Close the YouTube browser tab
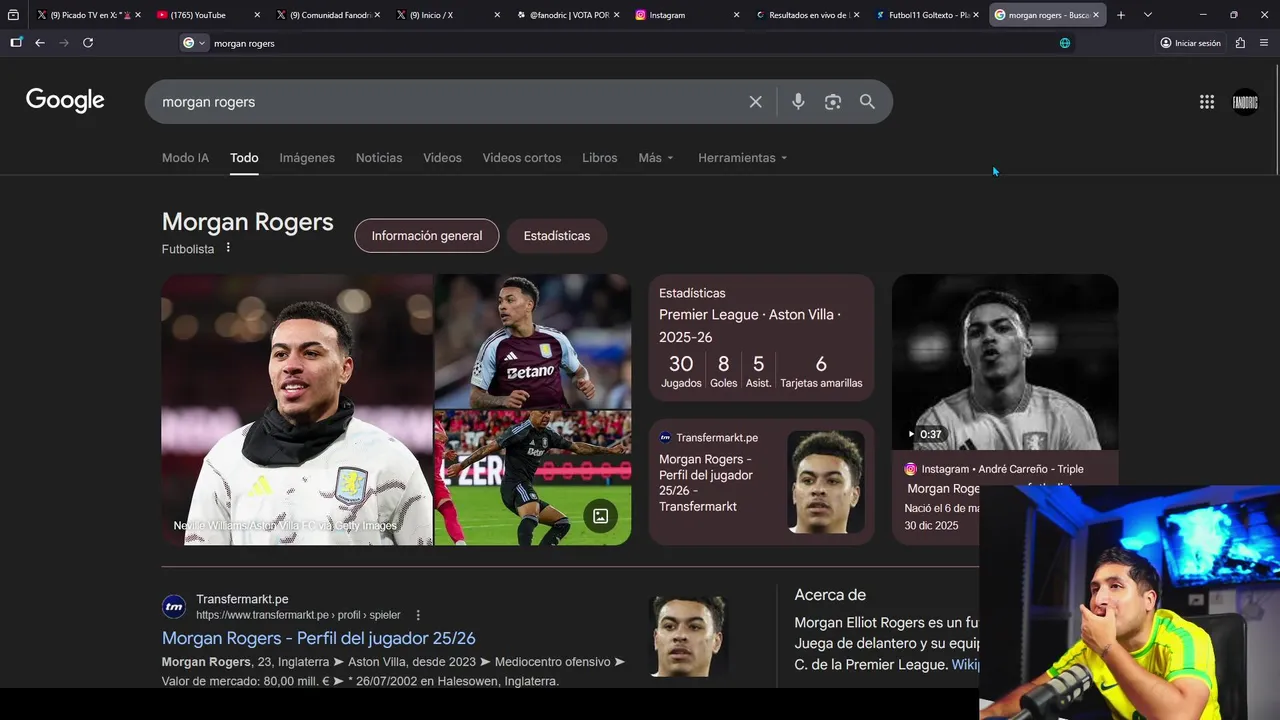 click(x=257, y=15)
